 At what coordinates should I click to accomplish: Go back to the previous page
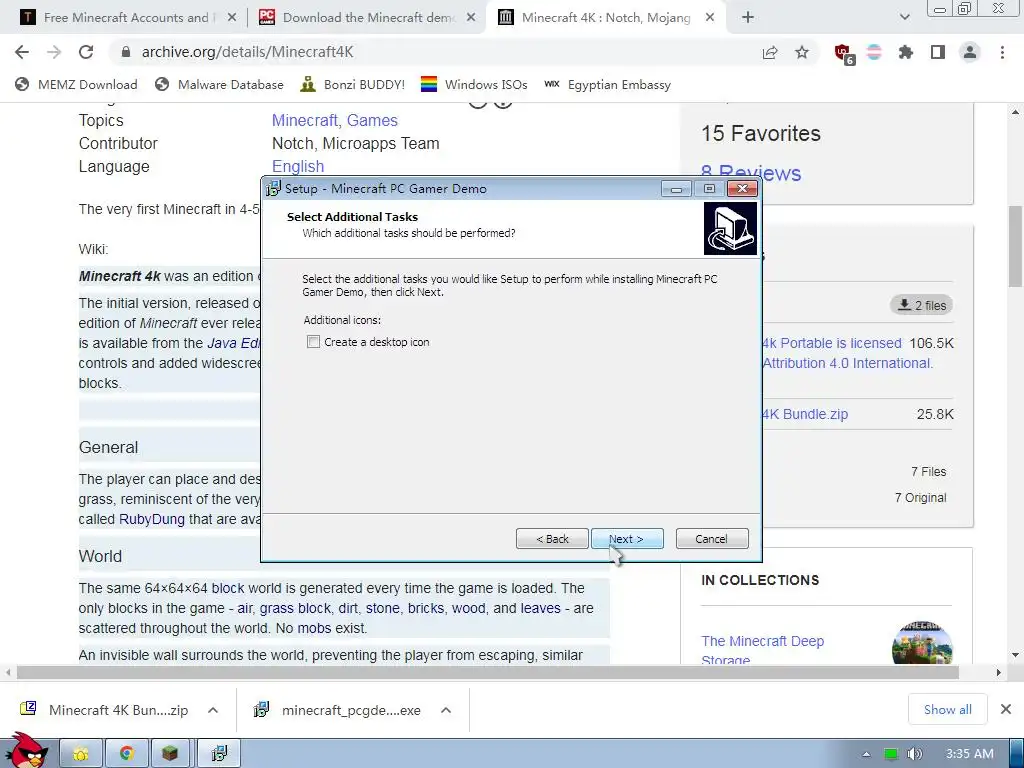(22, 52)
